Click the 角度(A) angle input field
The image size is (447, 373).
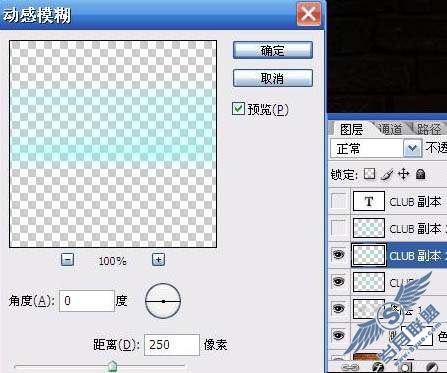[87, 301]
